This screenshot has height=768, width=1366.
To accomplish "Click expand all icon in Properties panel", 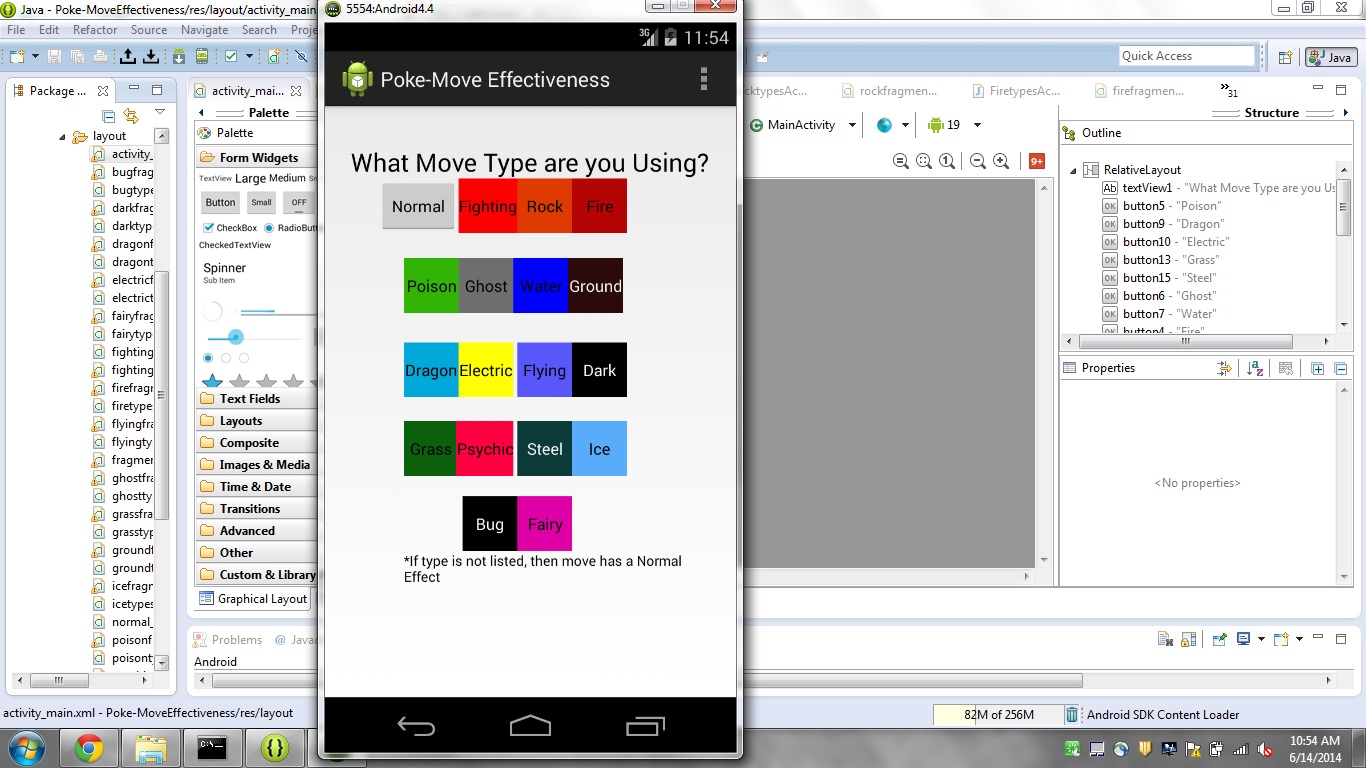I will click(1318, 368).
